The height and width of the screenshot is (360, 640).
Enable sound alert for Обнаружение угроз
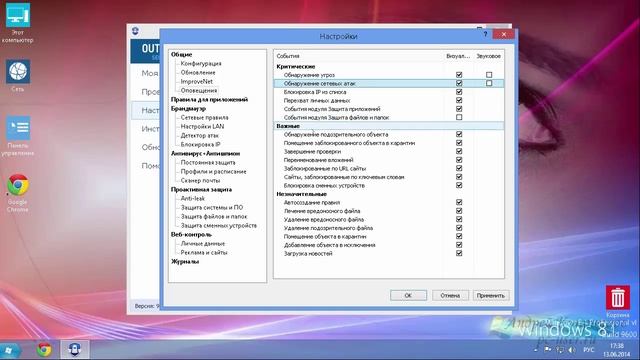click(x=489, y=75)
